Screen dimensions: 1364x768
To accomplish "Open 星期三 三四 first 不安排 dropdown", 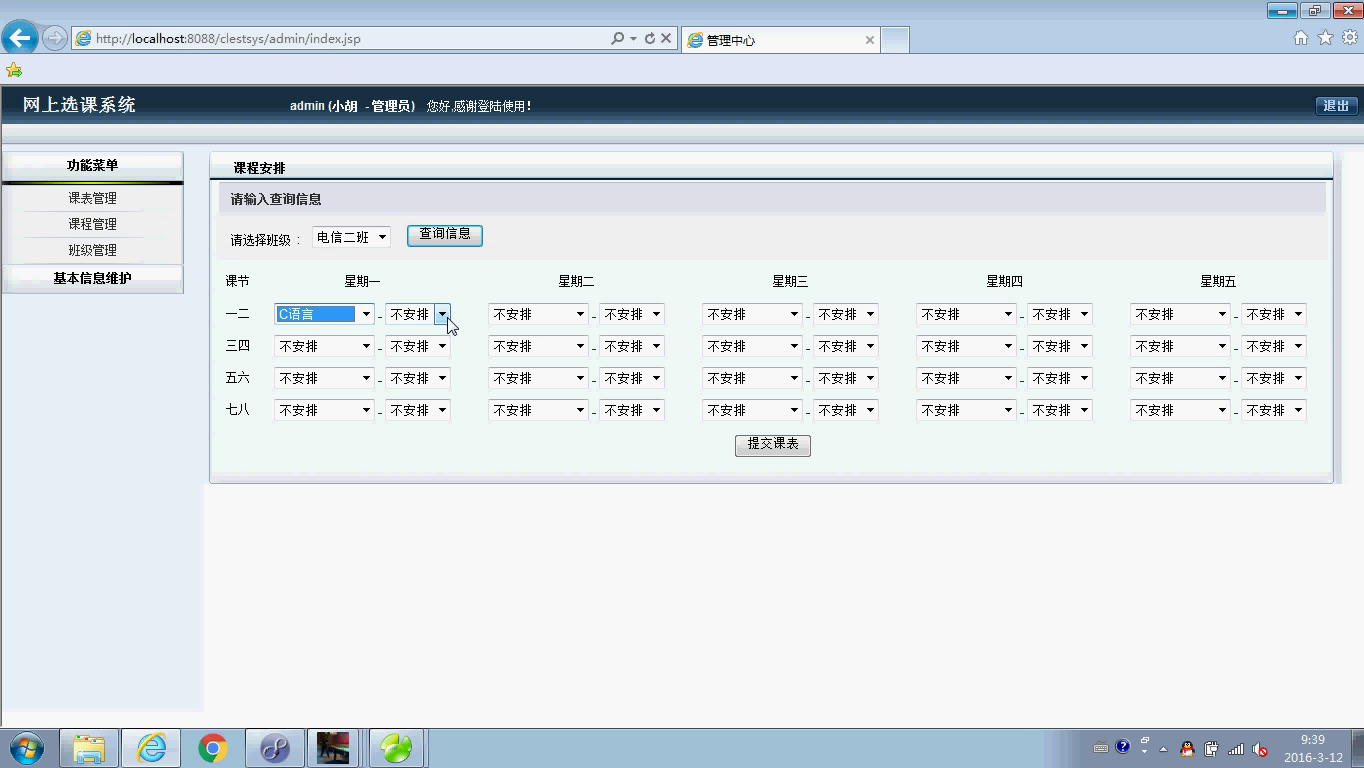I will [752, 346].
